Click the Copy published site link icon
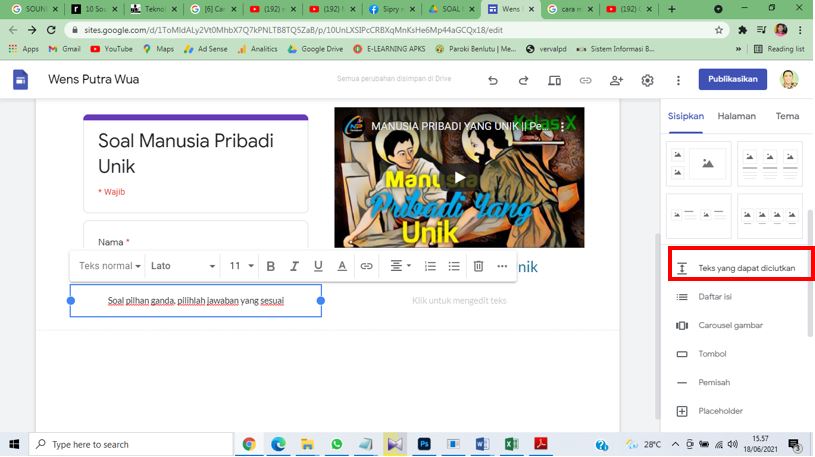 click(x=585, y=80)
